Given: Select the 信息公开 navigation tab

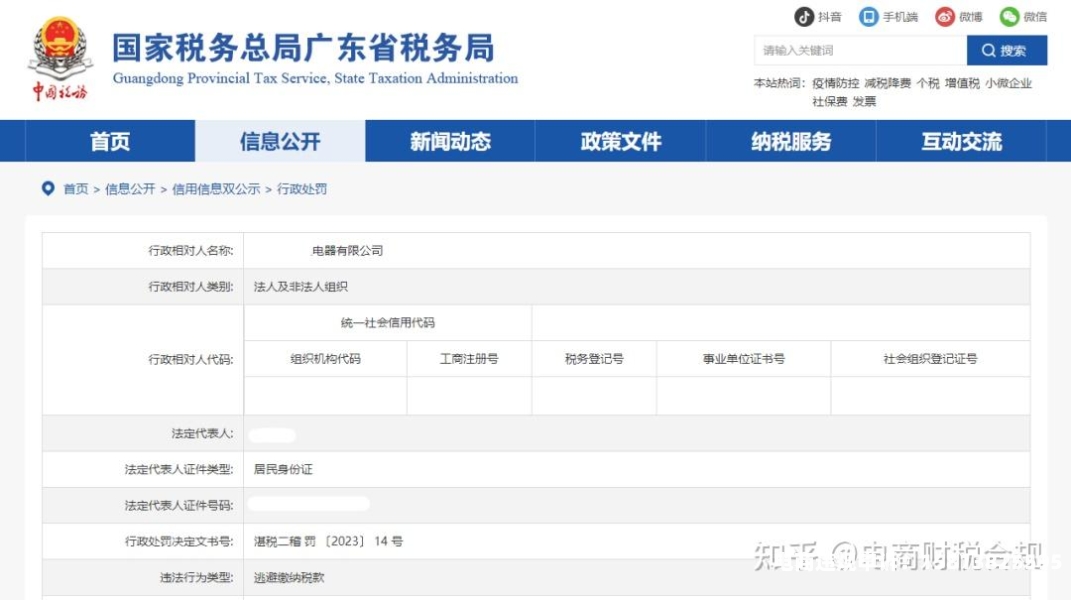Looking at the screenshot, I should tap(280, 142).
